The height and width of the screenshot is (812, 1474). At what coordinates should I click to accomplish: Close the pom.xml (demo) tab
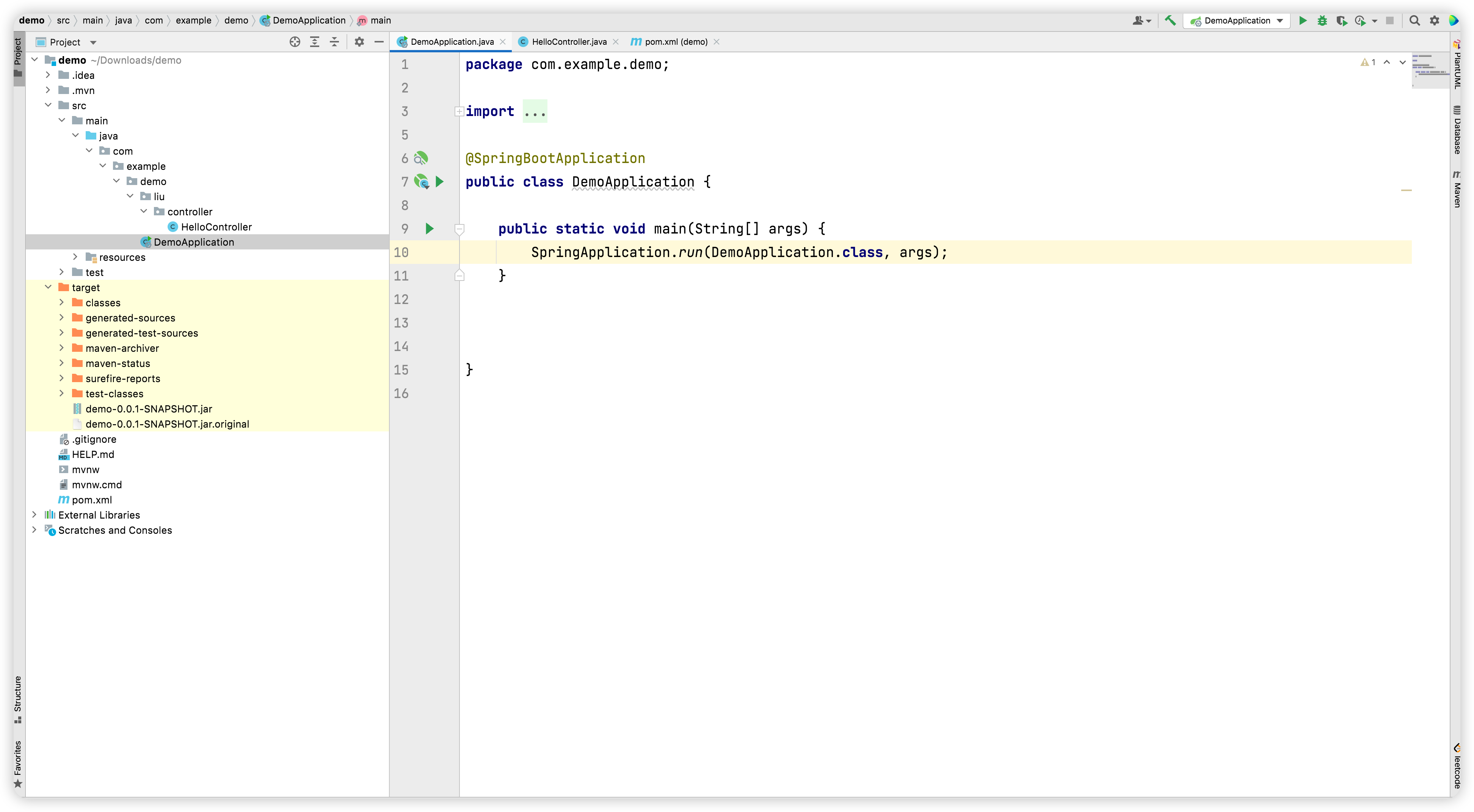point(717,42)
